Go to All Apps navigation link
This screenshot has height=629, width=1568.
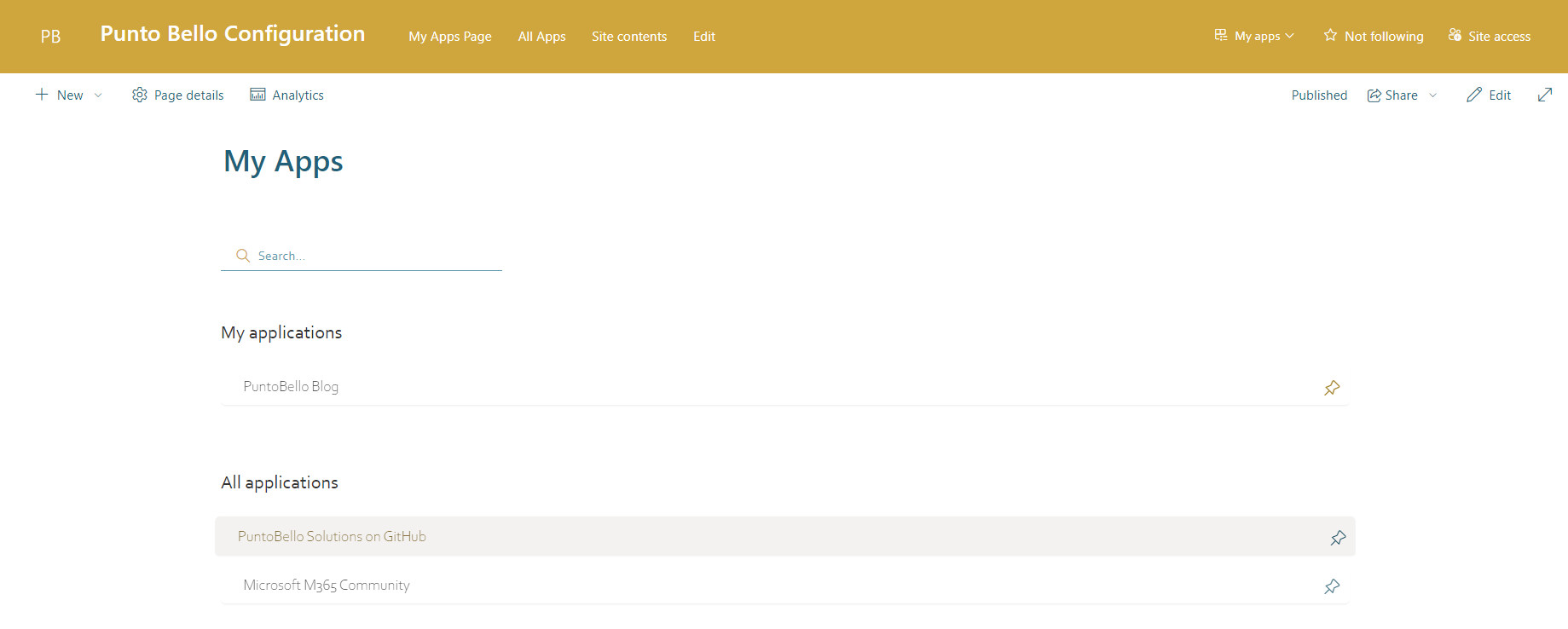tap(541, 37)
